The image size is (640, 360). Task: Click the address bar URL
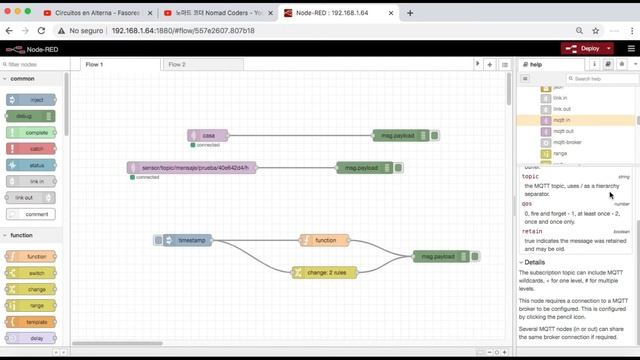183,31
